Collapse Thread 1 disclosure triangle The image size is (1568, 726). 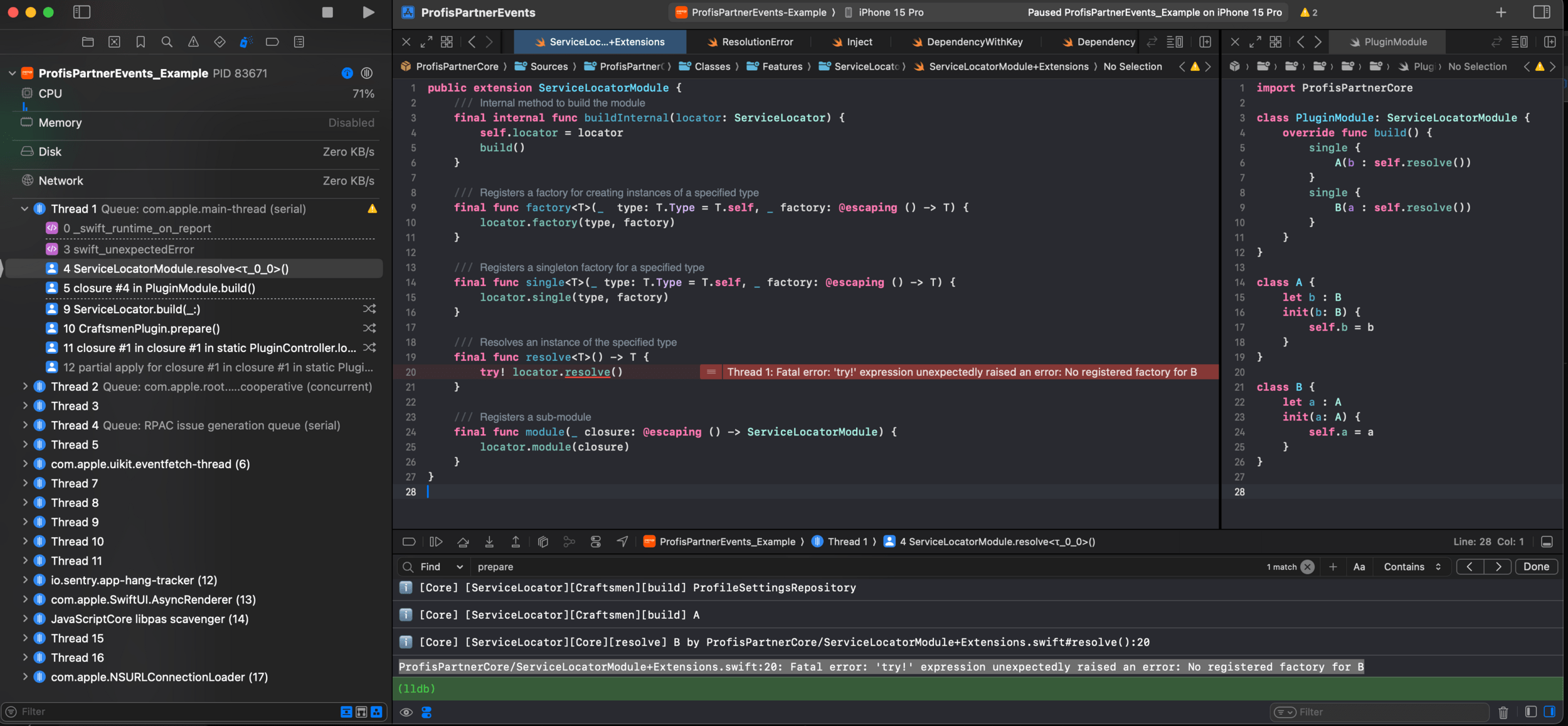point(25,209)
